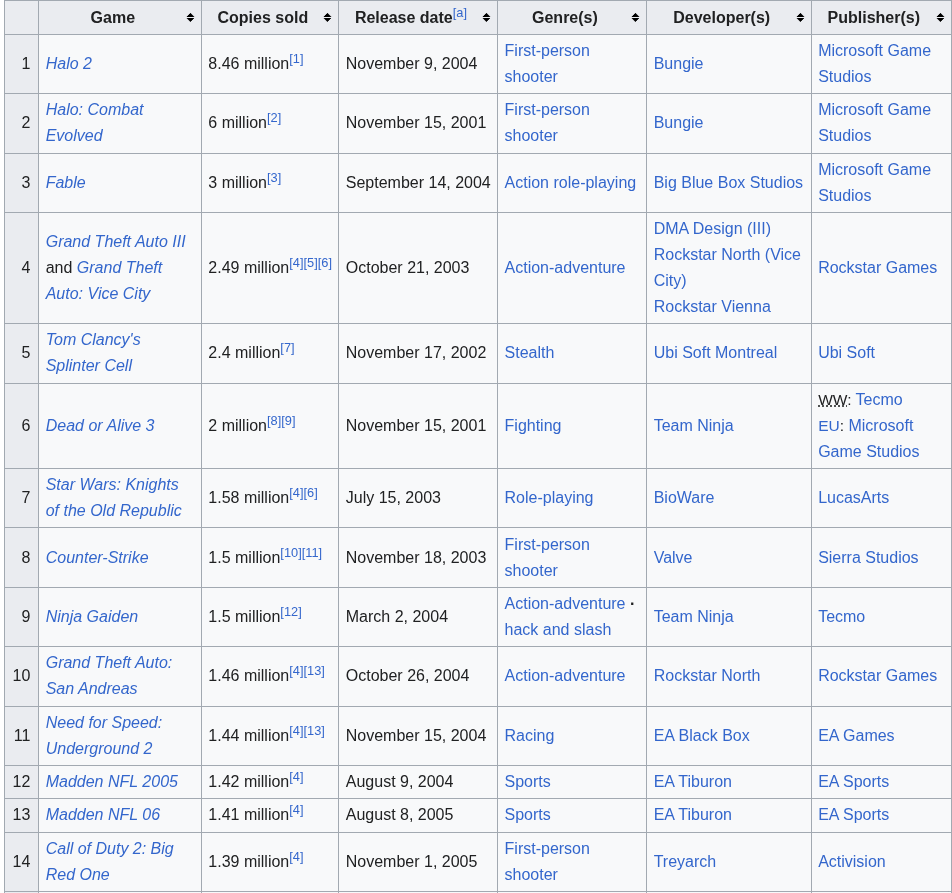Viewport: 952px width, 893px height.
Task: Open the Halo 2 game link
Action: pyautogui.click(x=69, y=63)
